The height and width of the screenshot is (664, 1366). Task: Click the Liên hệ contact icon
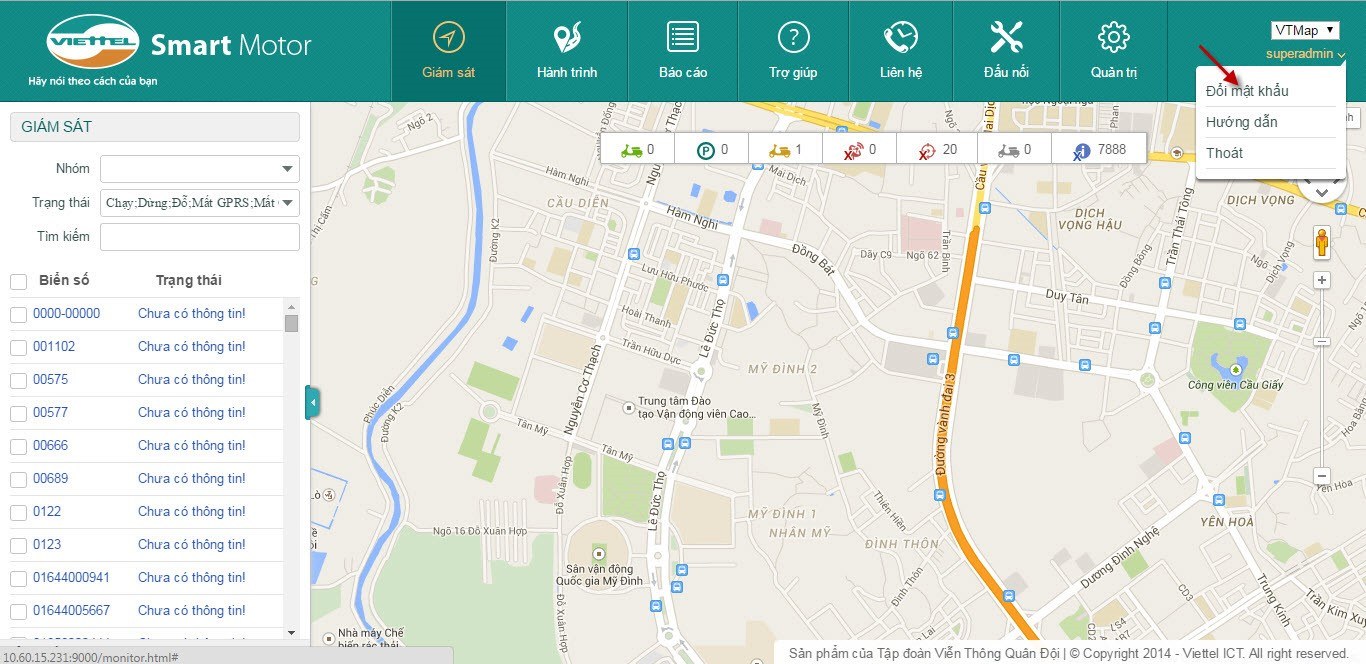[x=900, y=38]
